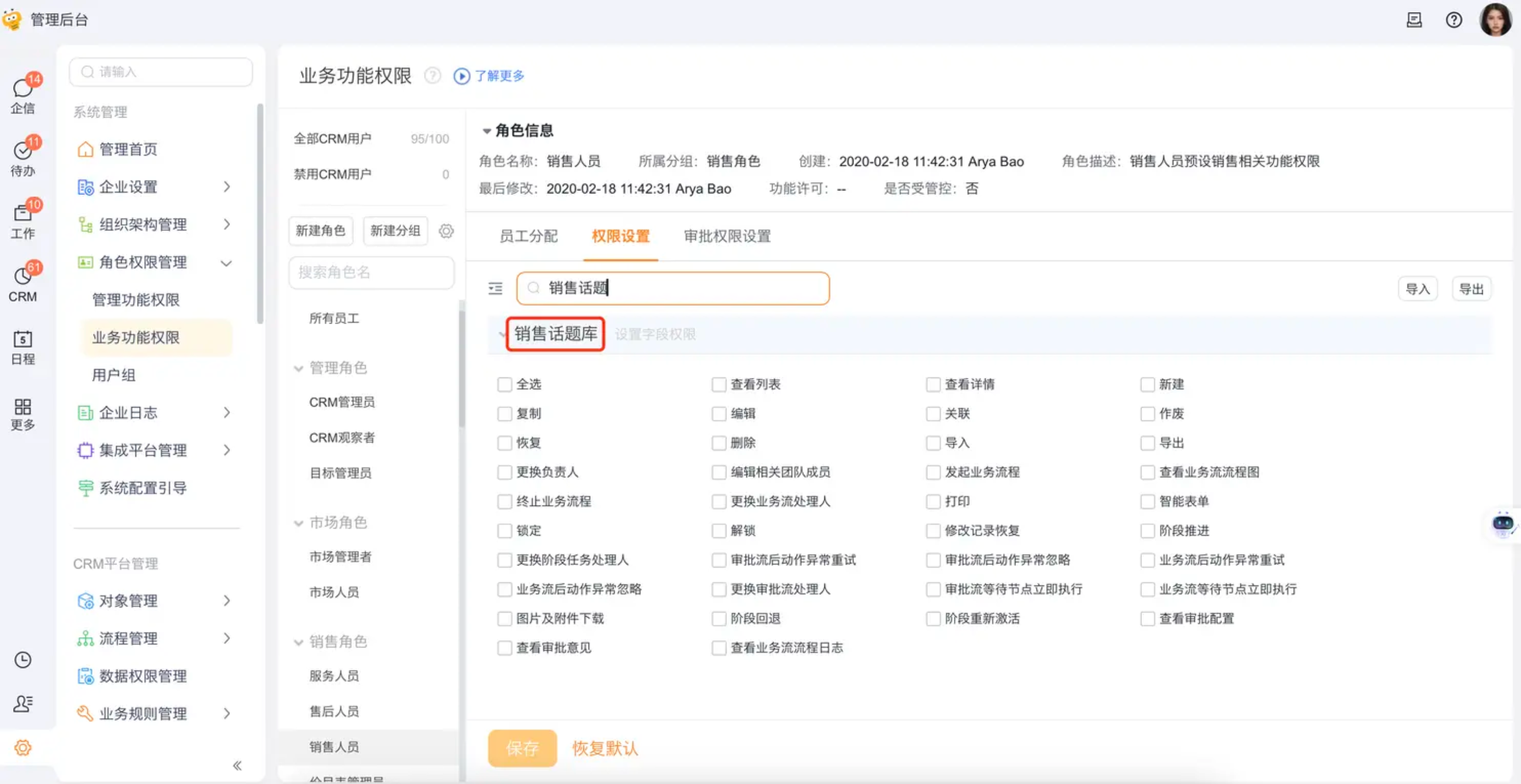The image size is (1521, 784).
Task: Check the 全选 checkbox
Action: coord(504,385)
